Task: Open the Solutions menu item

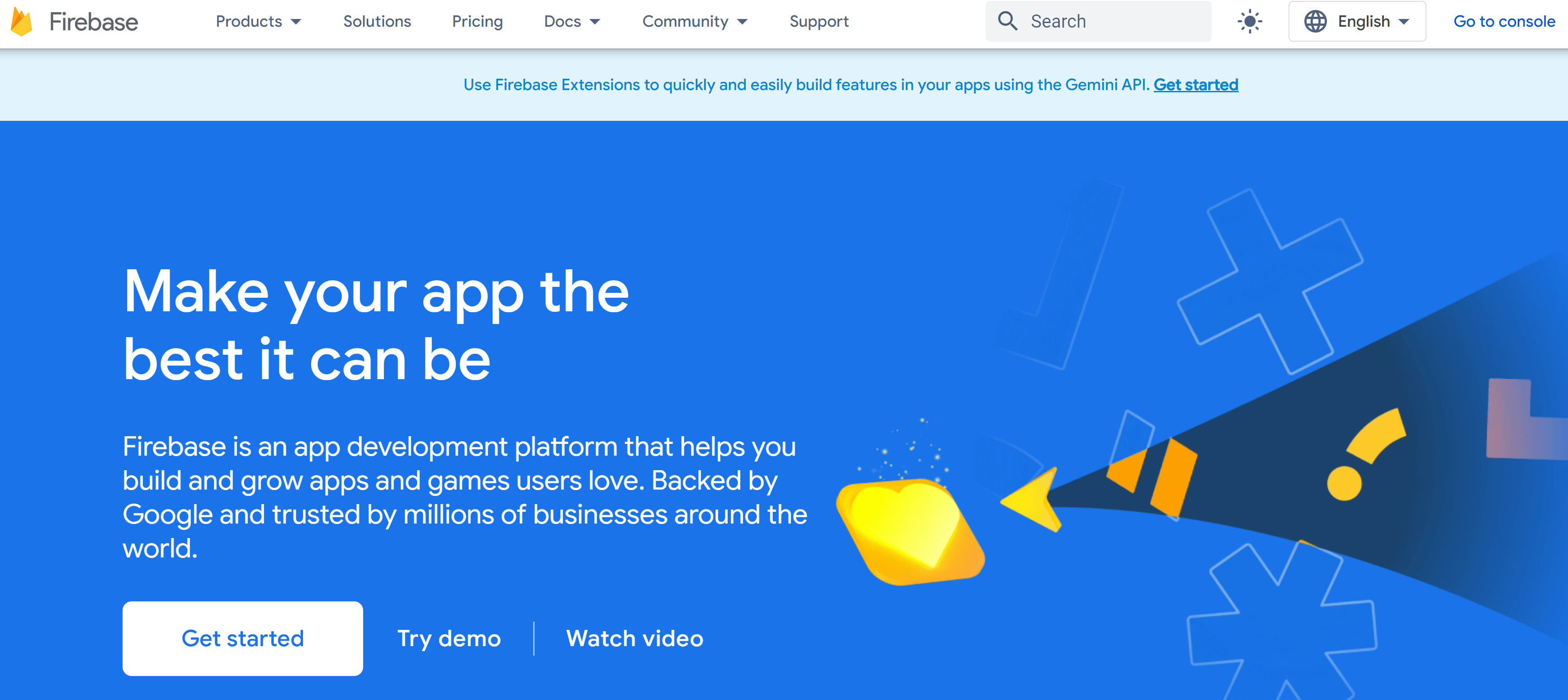Action: tap(377, 22)
